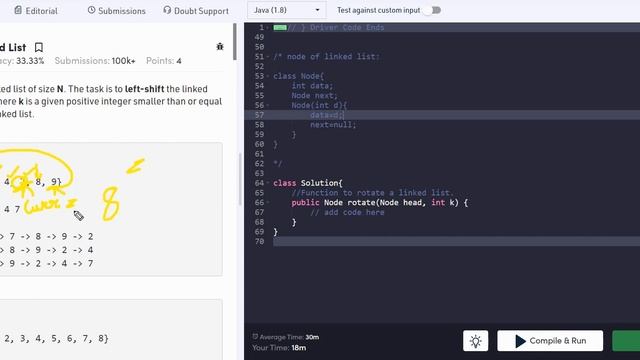Click 'Submissions: 100k+' stat
Image resolution: width=640 pixels, height=360 pixels.
tap(95, 61)
